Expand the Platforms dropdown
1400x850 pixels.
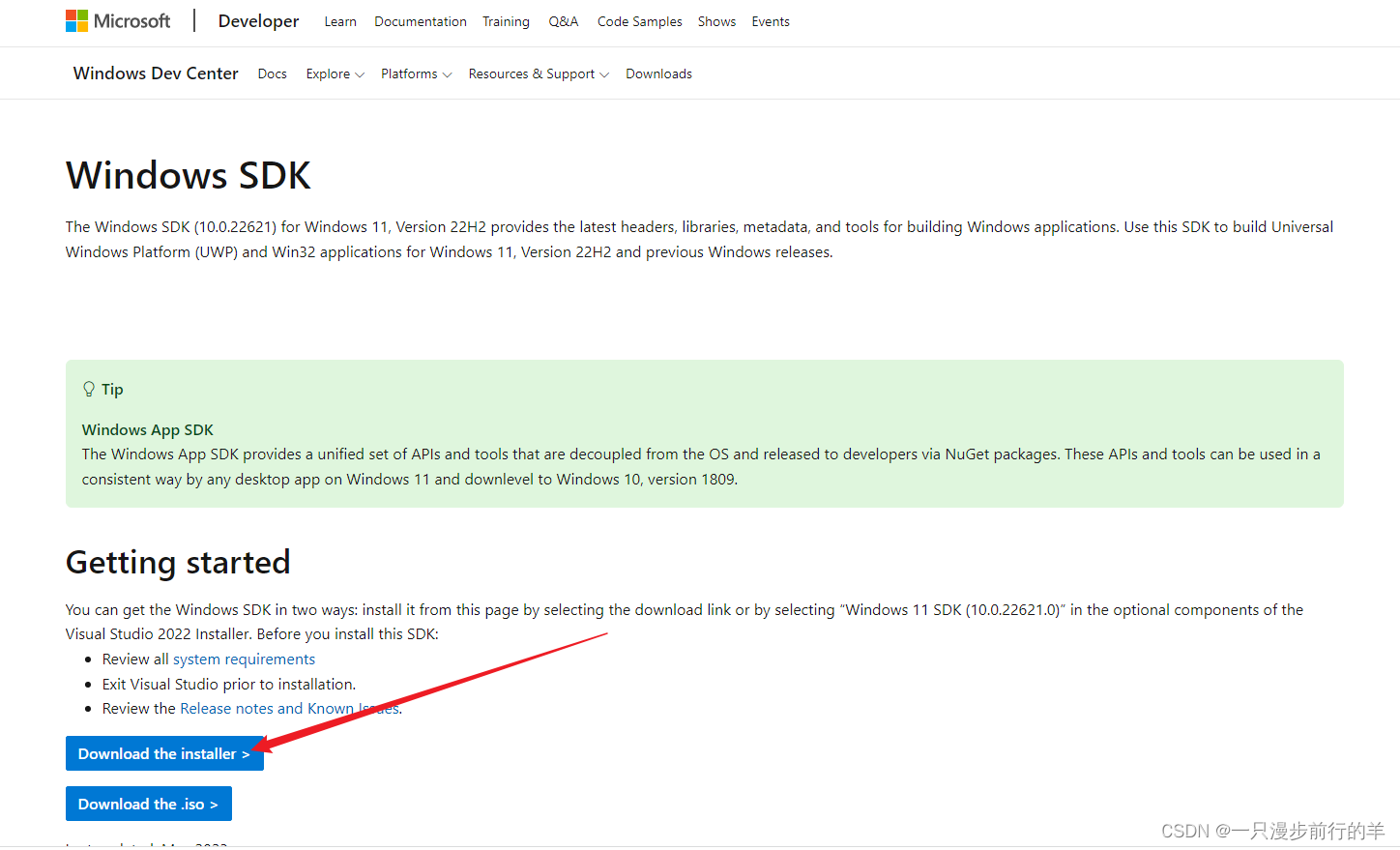click(x=416, y=73)
